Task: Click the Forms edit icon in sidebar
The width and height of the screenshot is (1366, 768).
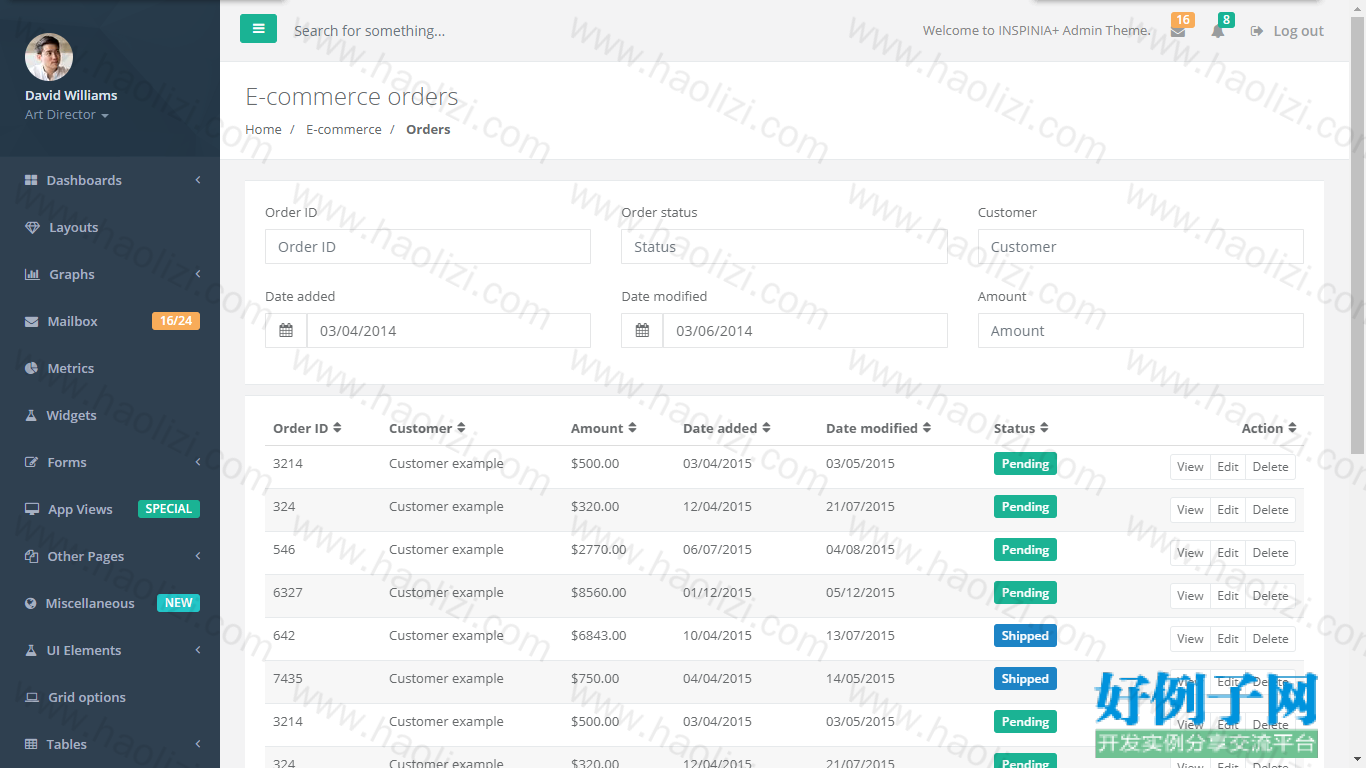Action: [x=31, y=462]
